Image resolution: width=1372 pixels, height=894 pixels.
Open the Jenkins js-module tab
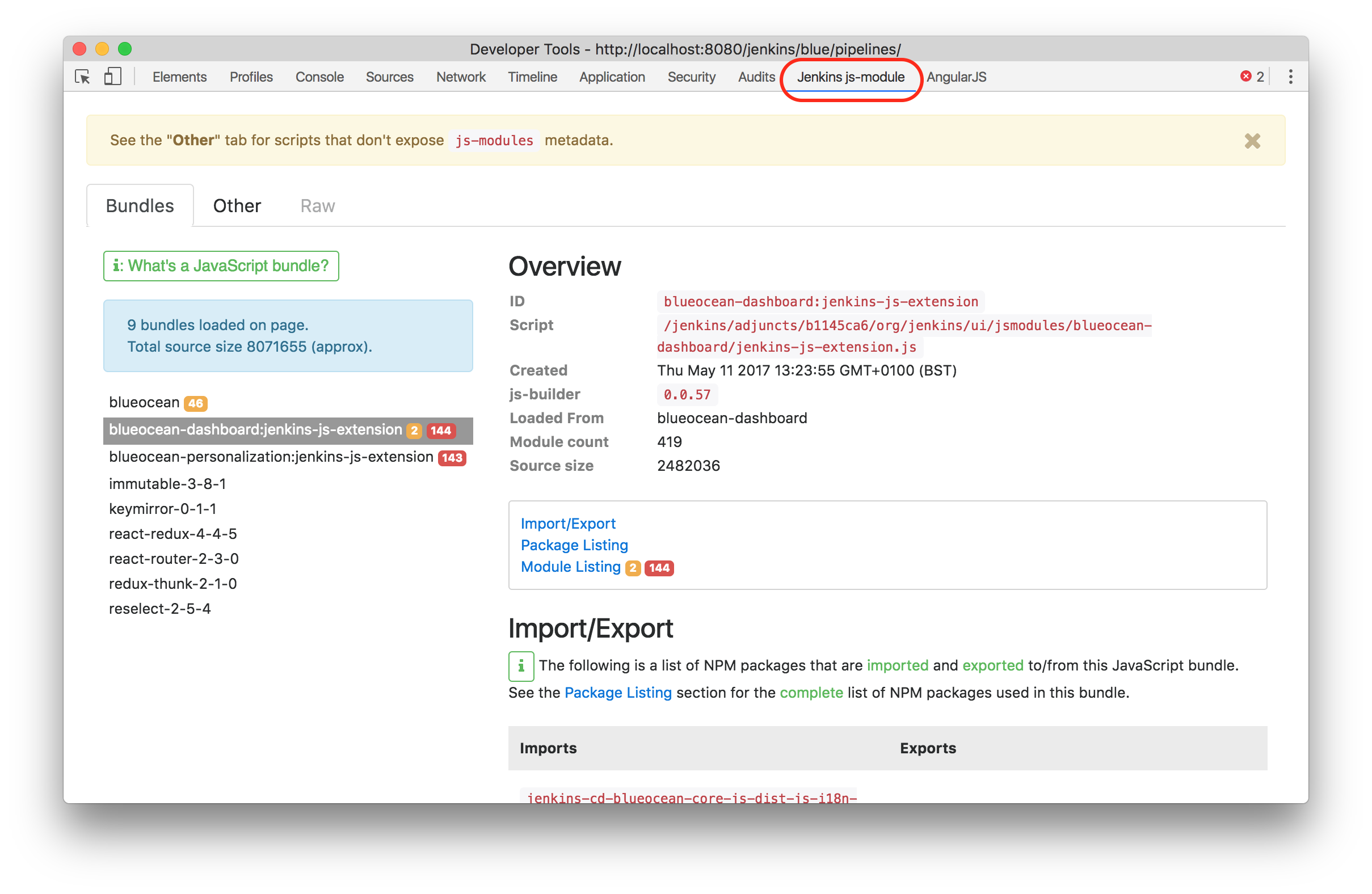coord(851,77)
